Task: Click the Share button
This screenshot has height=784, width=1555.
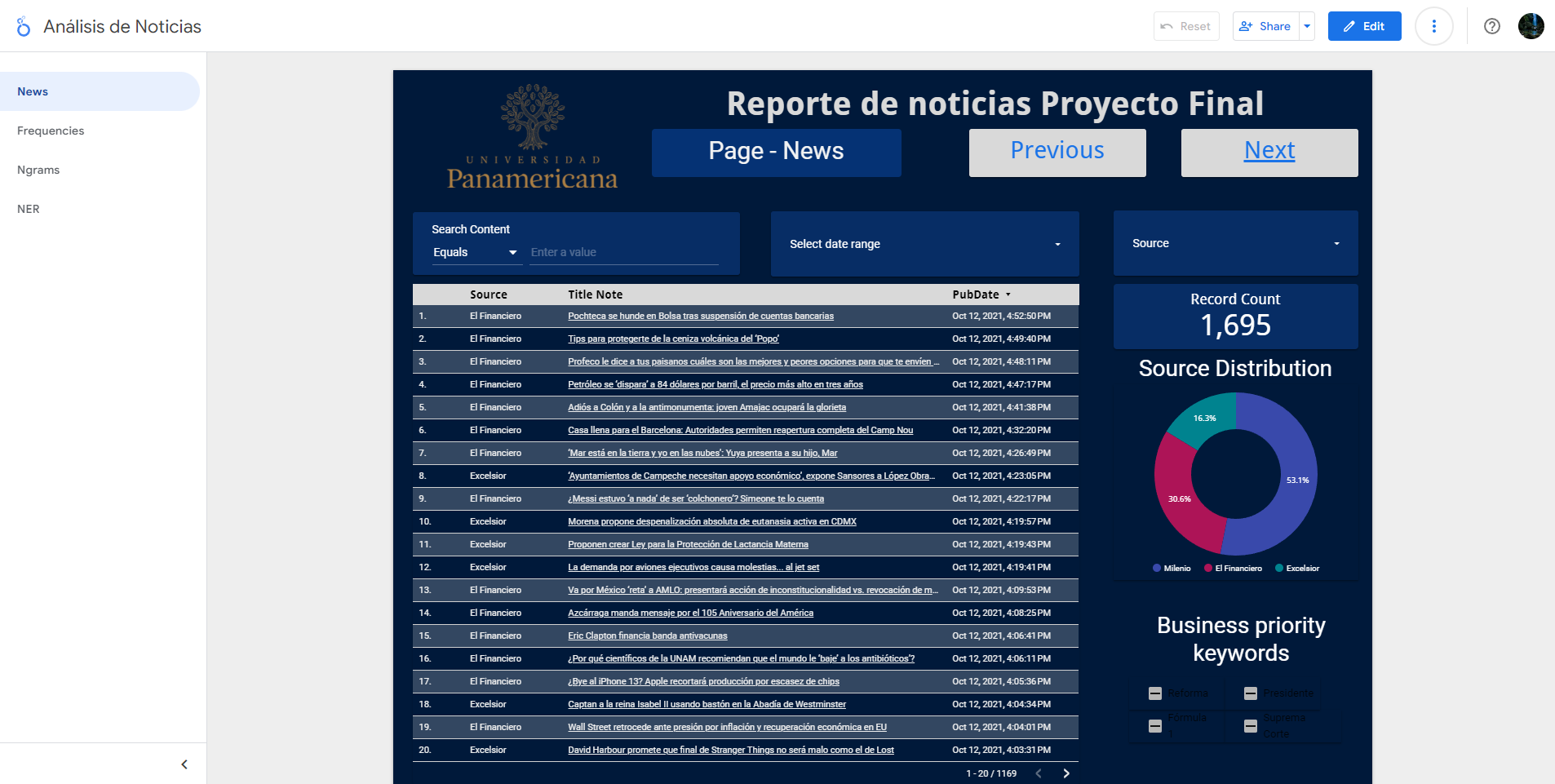Action: pyautogui.click(x=1265, y=26)
